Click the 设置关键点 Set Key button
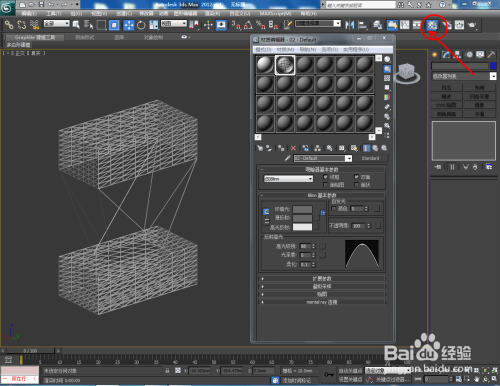Viewport: 500px width, 386px height. pos(350,379)
